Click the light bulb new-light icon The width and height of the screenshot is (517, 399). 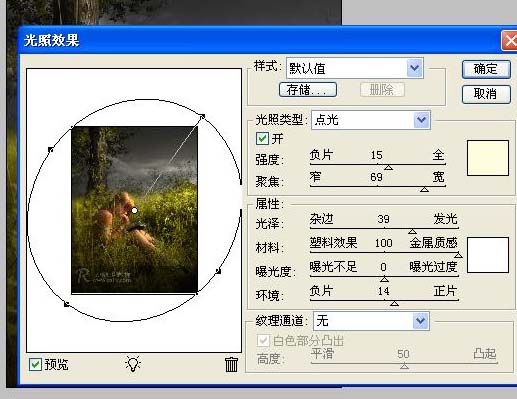click(x=133, y=363)
